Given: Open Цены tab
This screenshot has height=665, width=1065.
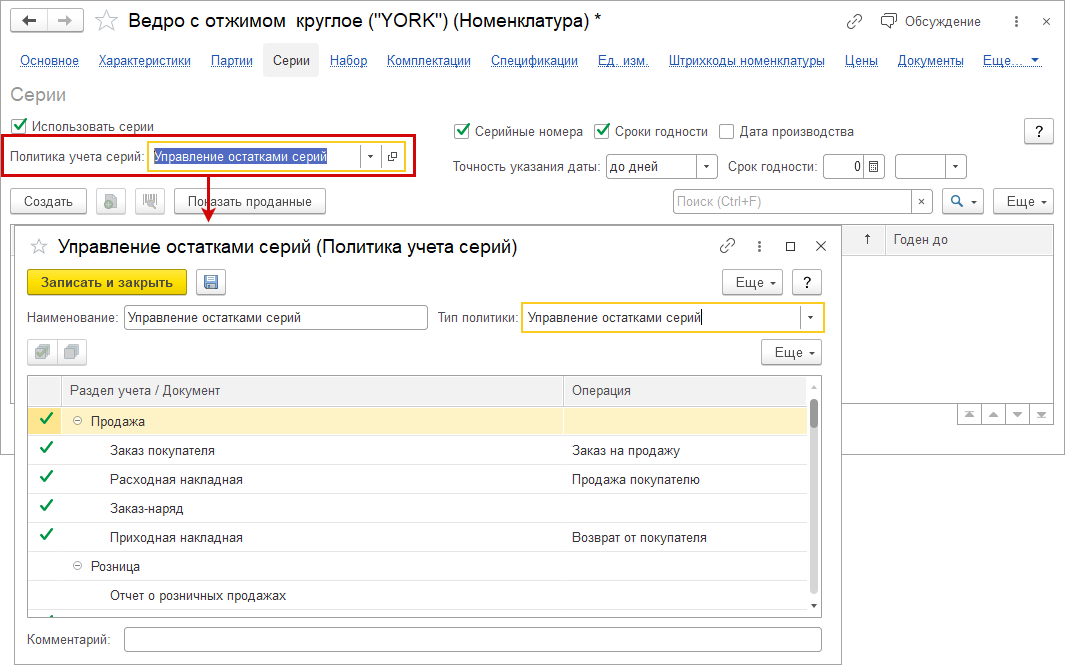Looking at the screenshot, I should click(x=861, y=60).
